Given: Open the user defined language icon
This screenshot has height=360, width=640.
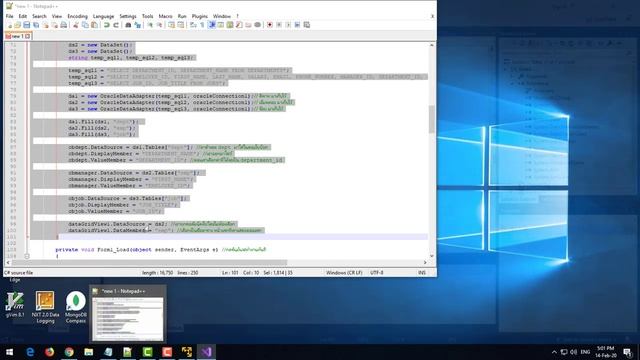Looking at the screenshot, I should click(x=220, y=25).
